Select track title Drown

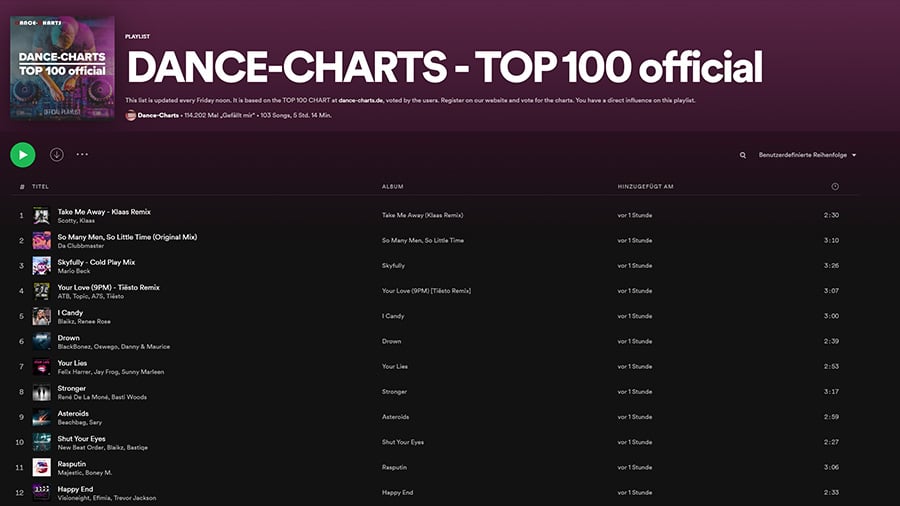[68, 338]
